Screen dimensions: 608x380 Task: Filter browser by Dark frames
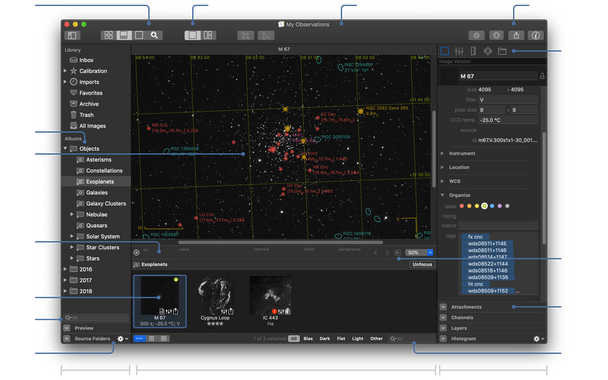point(325,339)
